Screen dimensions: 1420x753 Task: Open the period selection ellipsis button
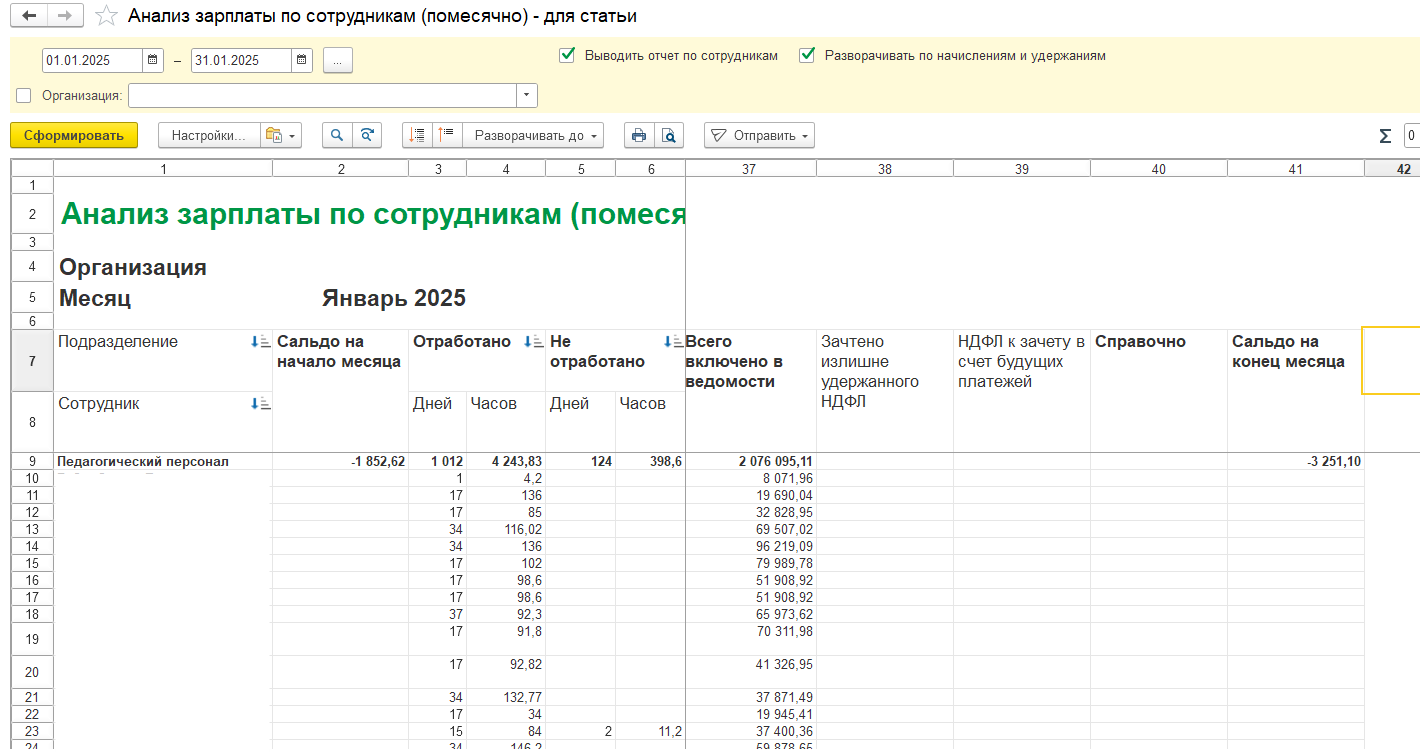[x=338, y=60]
